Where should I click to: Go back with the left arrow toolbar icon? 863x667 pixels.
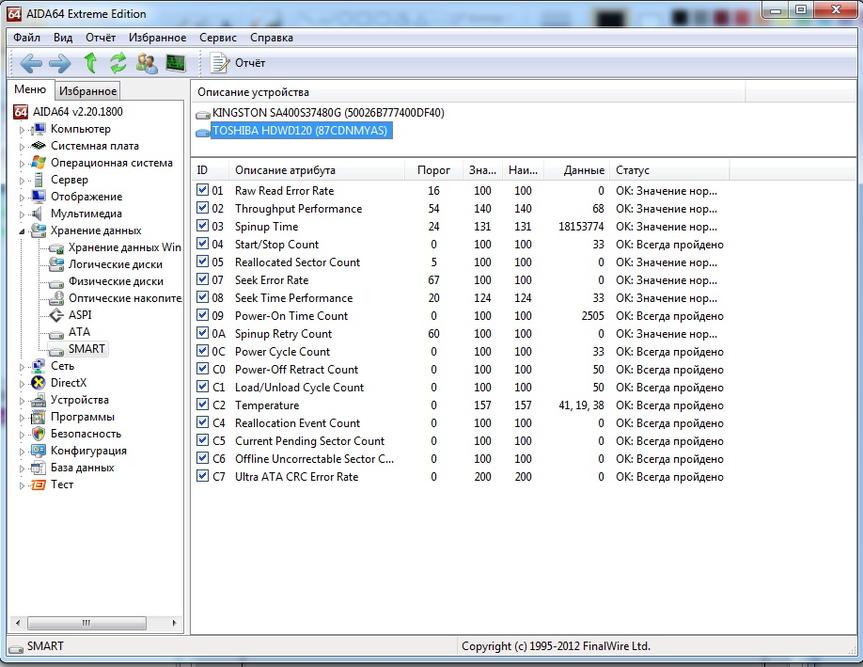[x=31, y=63]
